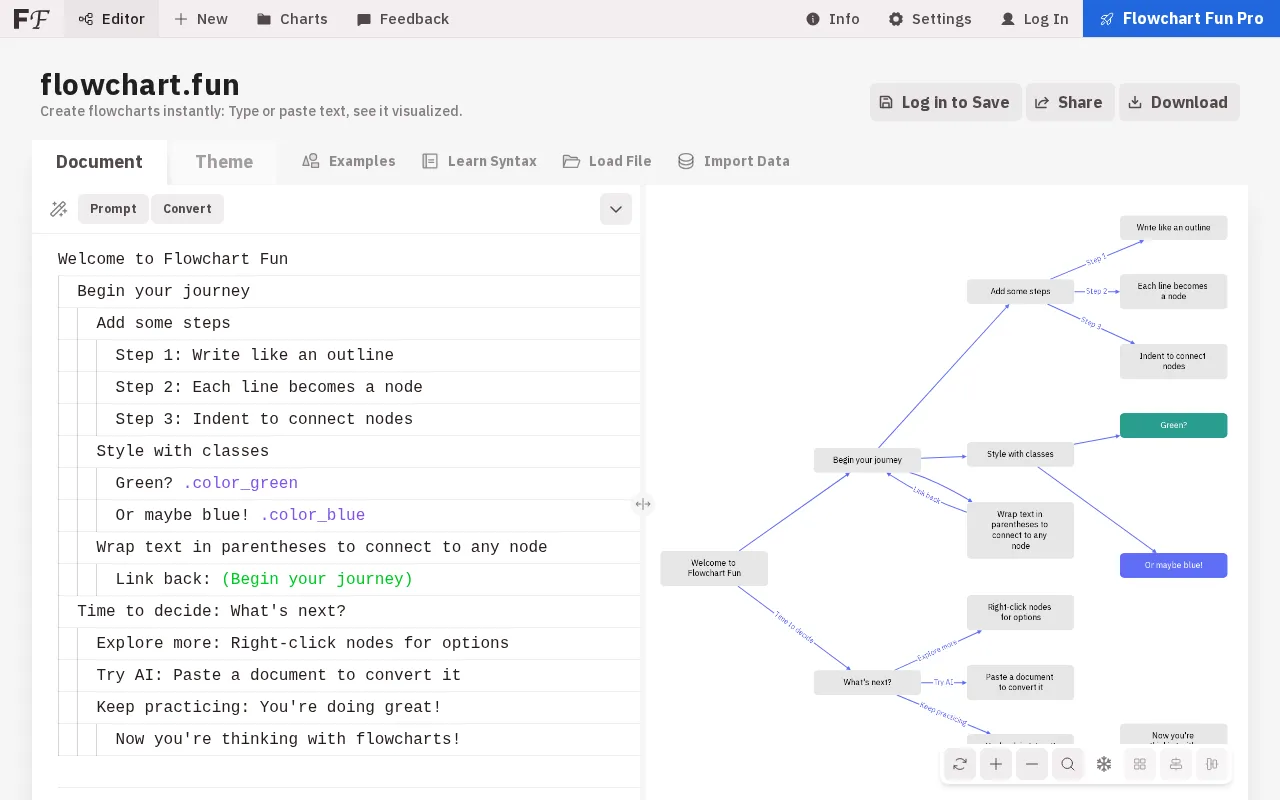The width and height of the screenshot is (1280, 800).
Task: Click the four-squares grid layout icon
Action: [1140, 764]
